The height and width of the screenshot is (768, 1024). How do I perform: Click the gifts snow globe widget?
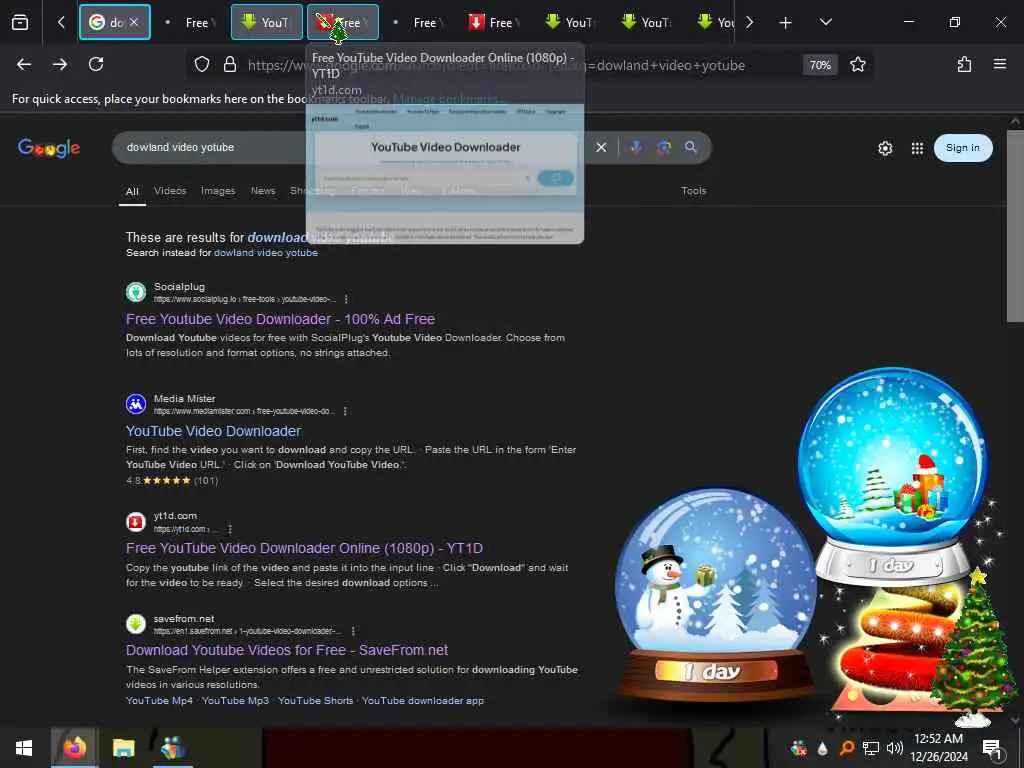[893, 475]
